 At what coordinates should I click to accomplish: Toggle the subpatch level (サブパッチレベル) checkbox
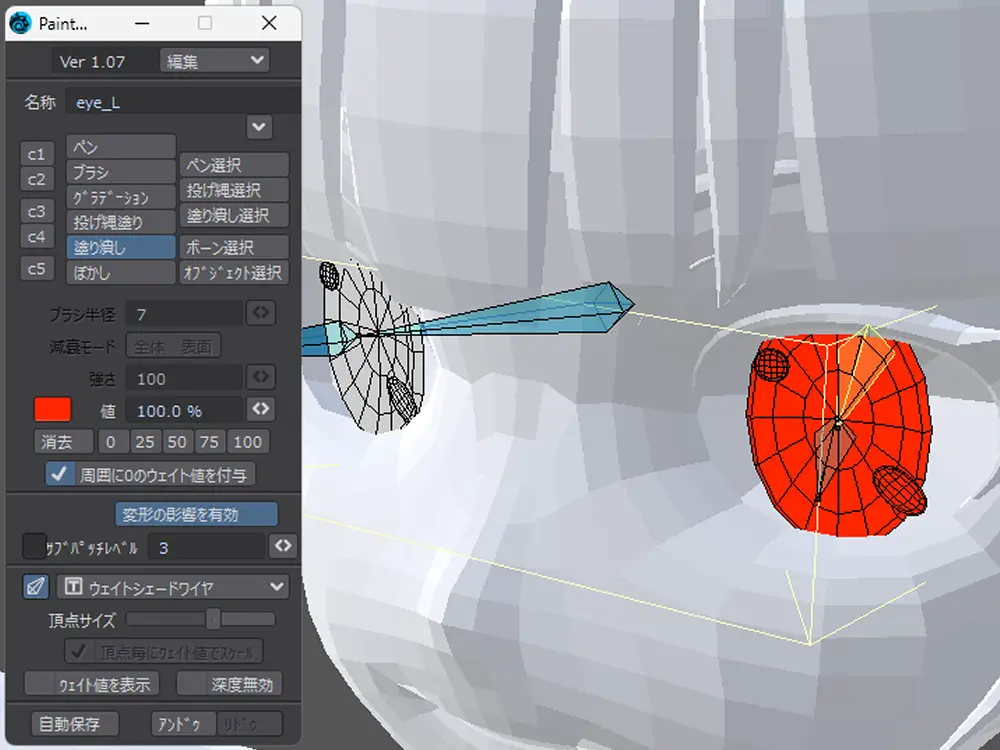click(x=34, y=546)
